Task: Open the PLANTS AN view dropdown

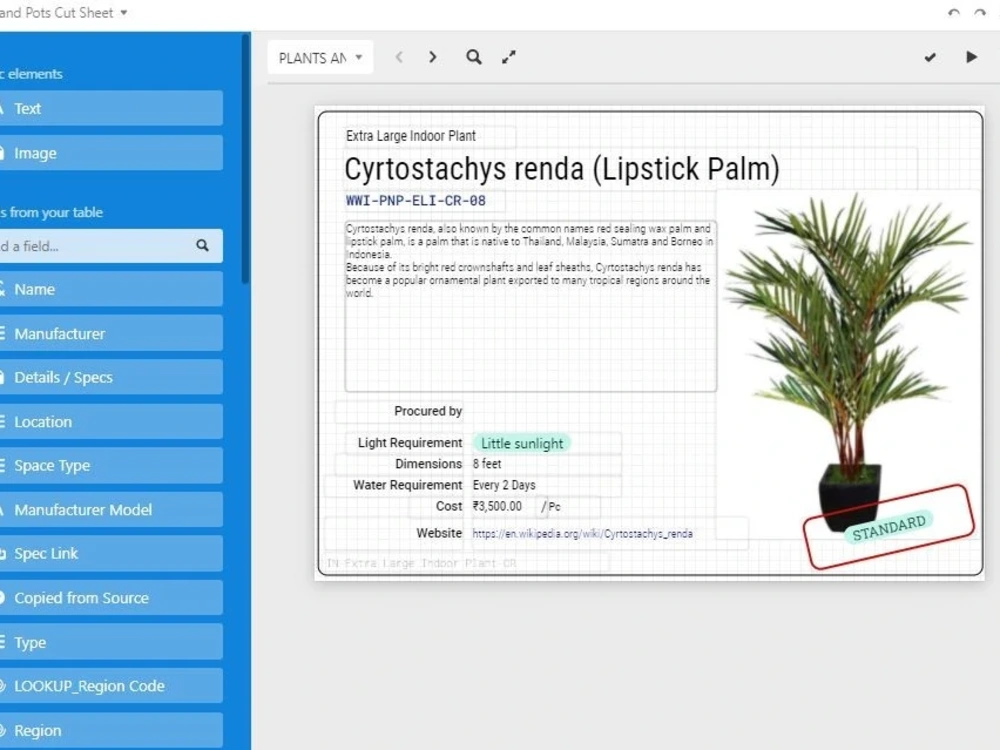Action: click(x=320, y=58)
